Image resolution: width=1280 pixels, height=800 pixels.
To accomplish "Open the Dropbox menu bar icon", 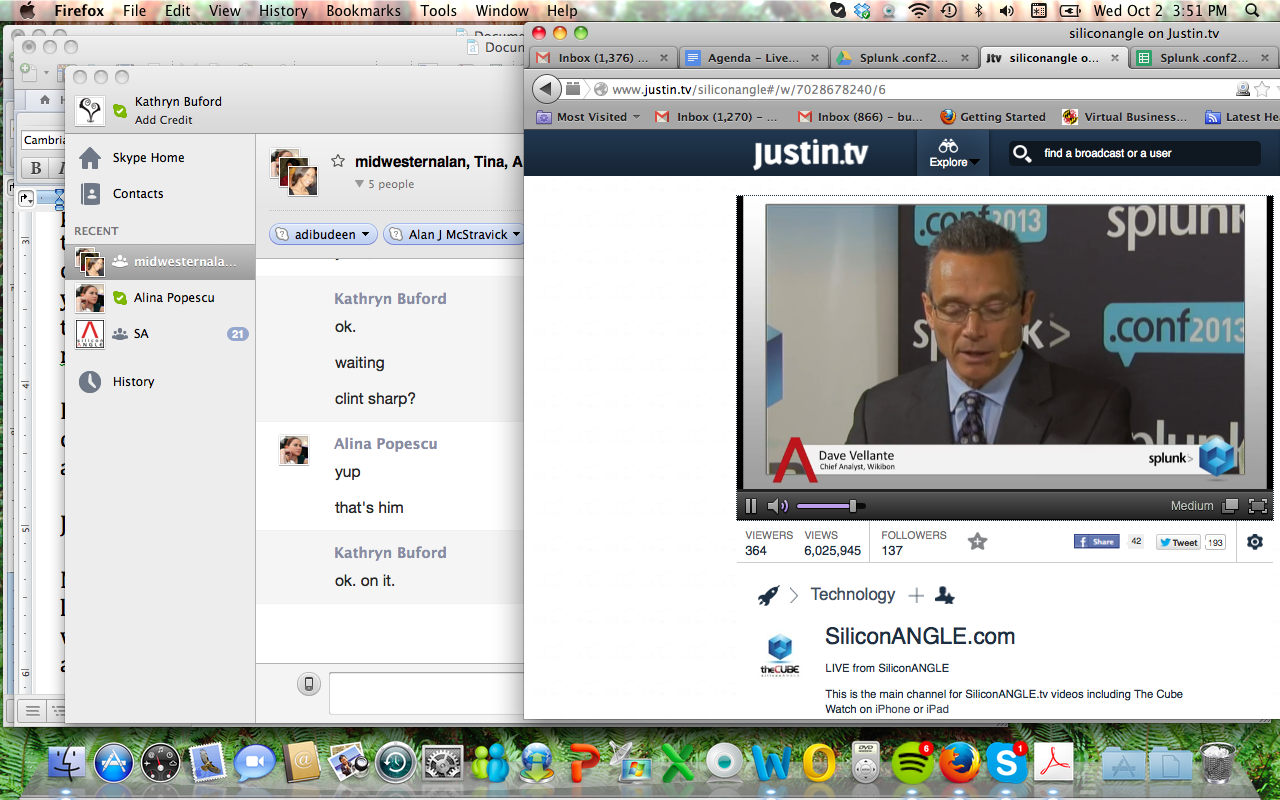I will (862, 11).
